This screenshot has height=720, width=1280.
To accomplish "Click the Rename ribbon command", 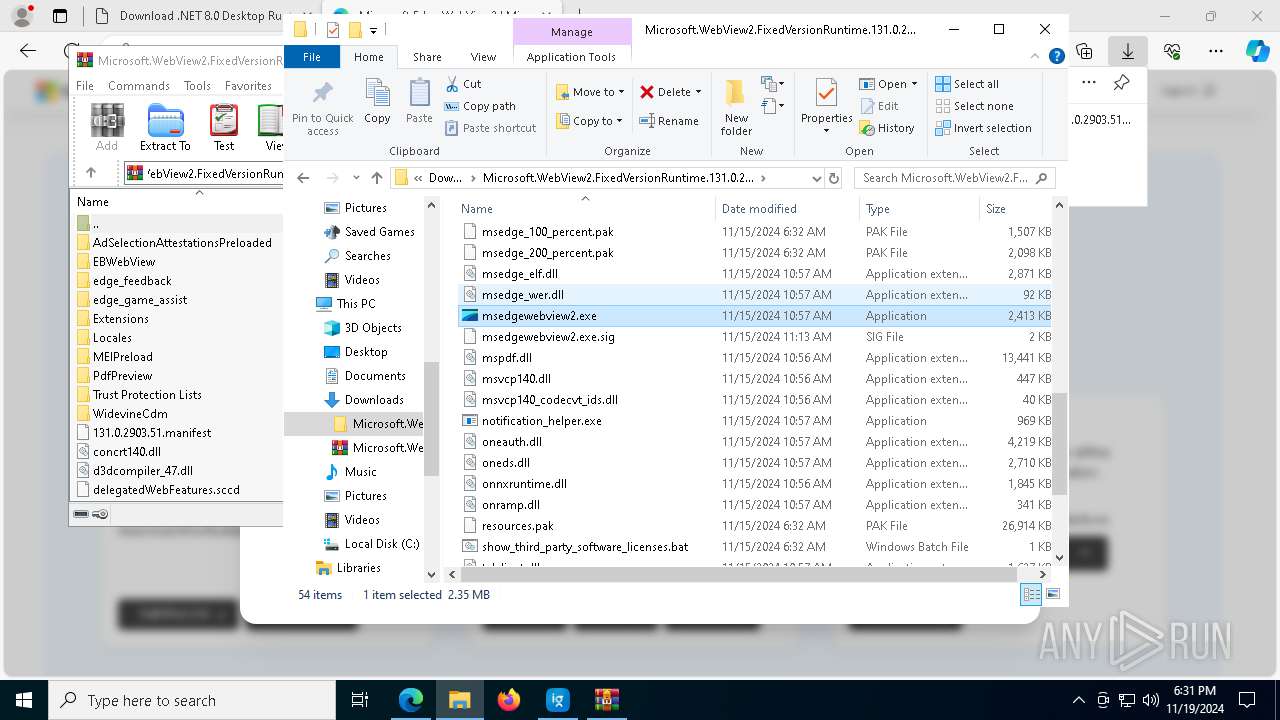I will (x=669, y=121).
